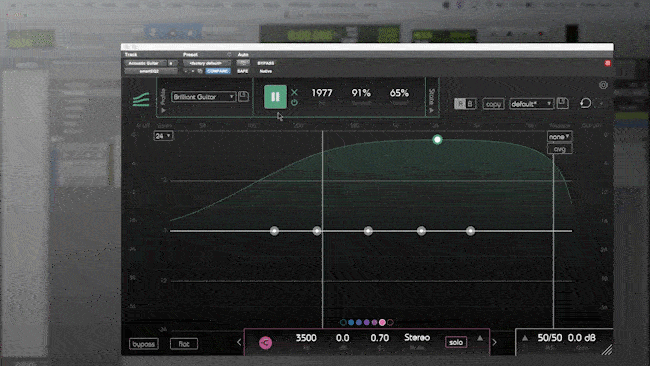The height and width of the screenshot is (366, 650).
Task: Click the 0.0 dB output gain value
Action: pyautogui.click(x=581, y=338)
